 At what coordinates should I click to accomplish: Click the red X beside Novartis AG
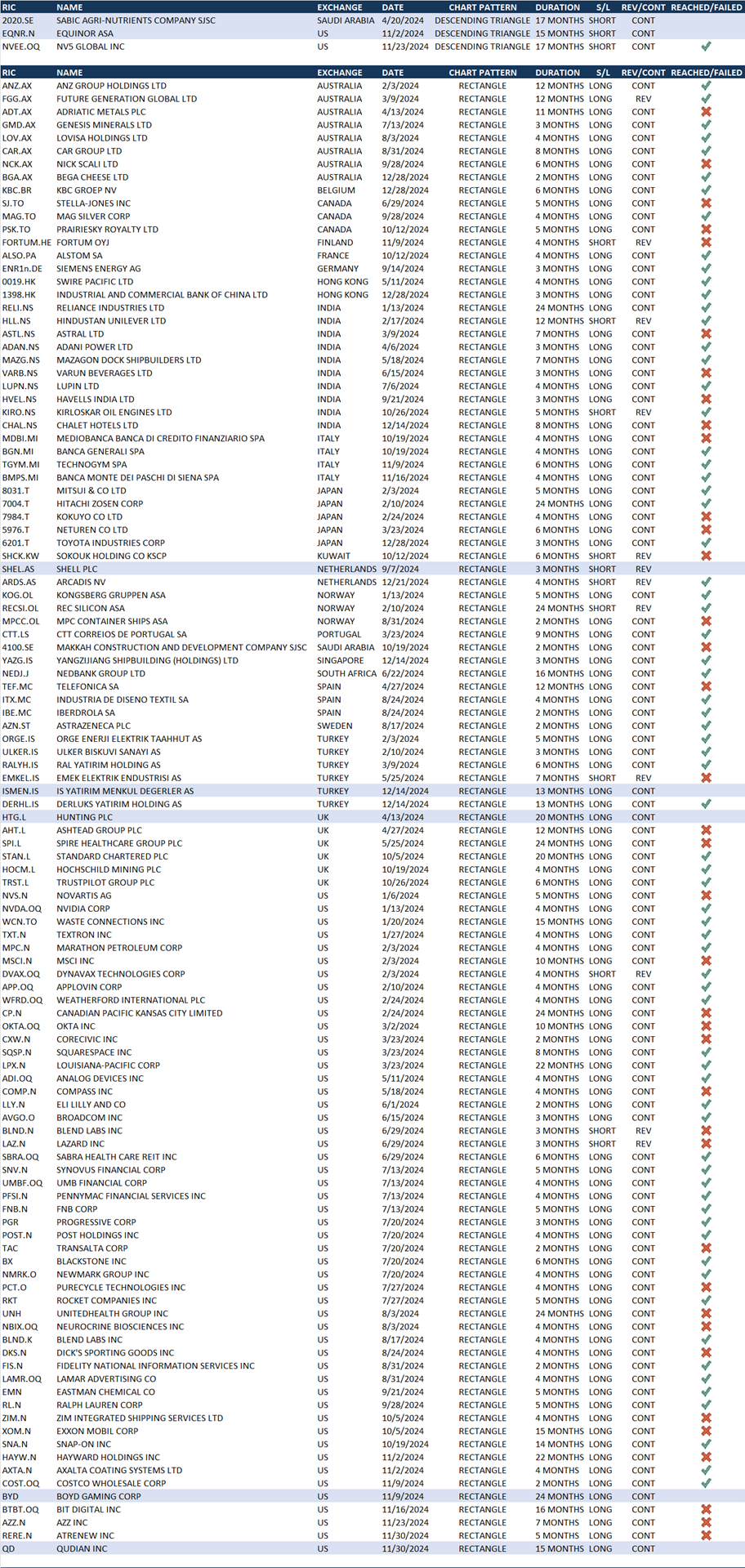coord(706,896)
